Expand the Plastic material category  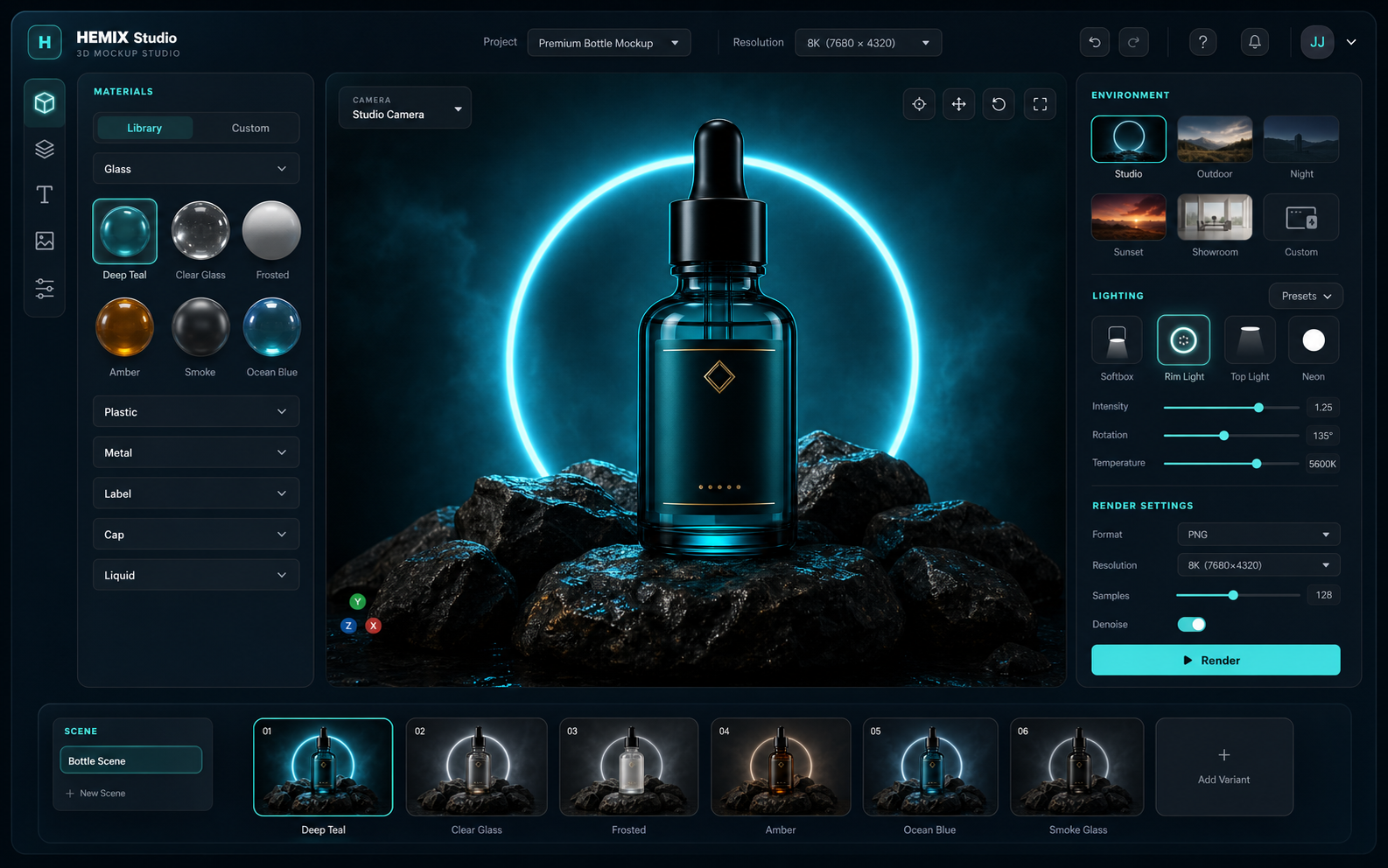(x=196, y=412)
